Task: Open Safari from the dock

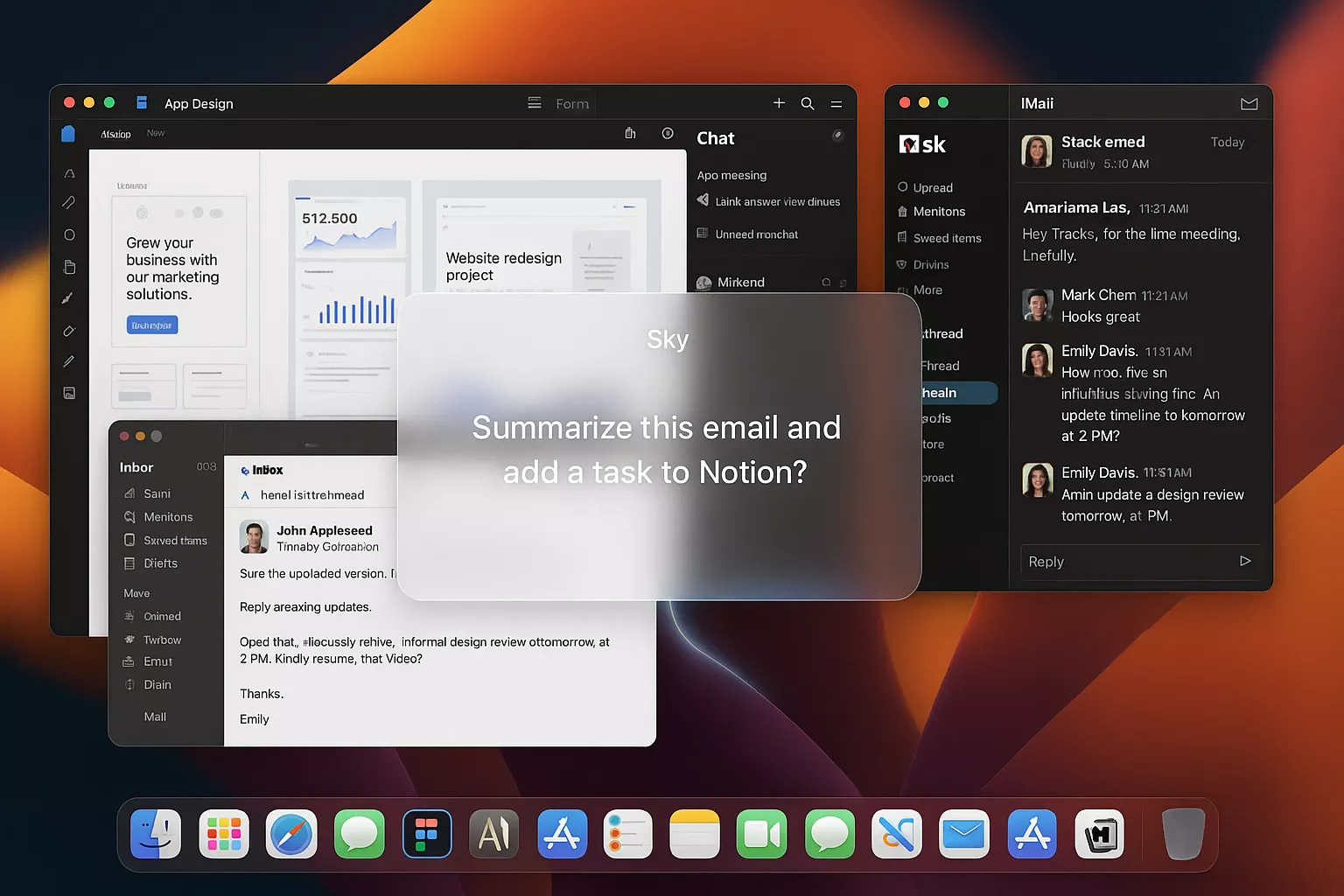Action: (291, 834)
